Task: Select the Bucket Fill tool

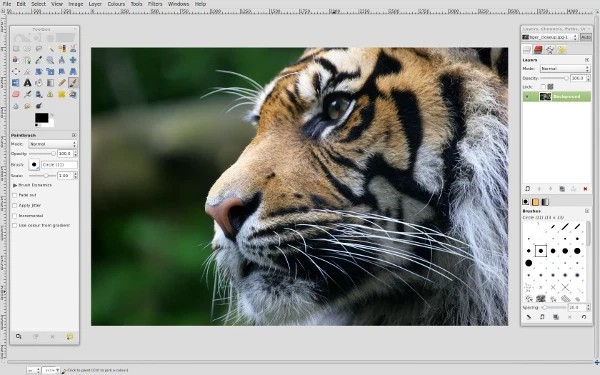Action: click(39, 82)
